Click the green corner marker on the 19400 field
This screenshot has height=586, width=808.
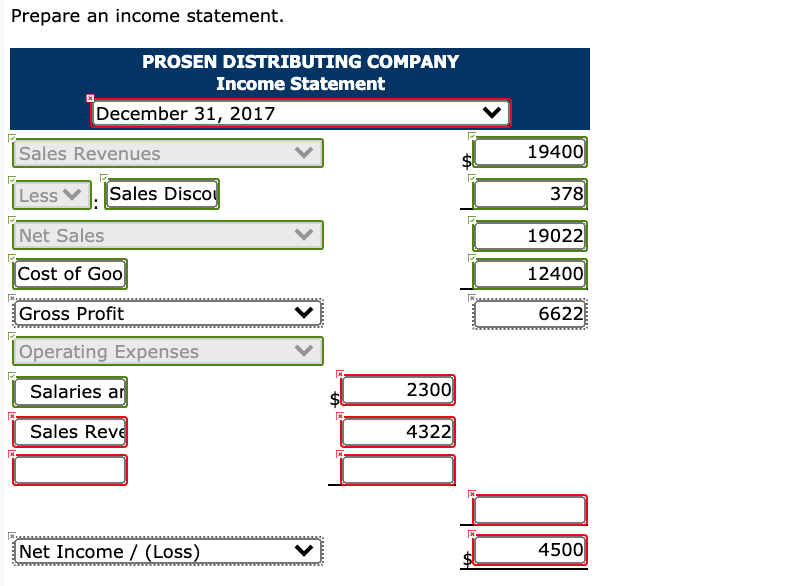pos(473,138)
